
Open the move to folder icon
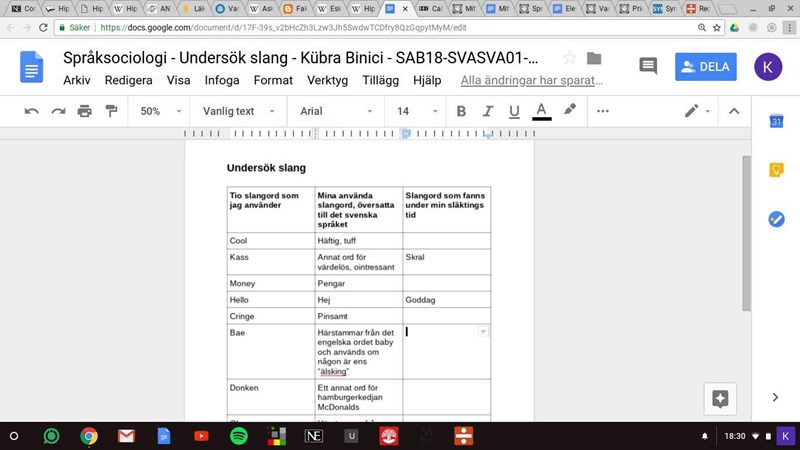[594, 58]
